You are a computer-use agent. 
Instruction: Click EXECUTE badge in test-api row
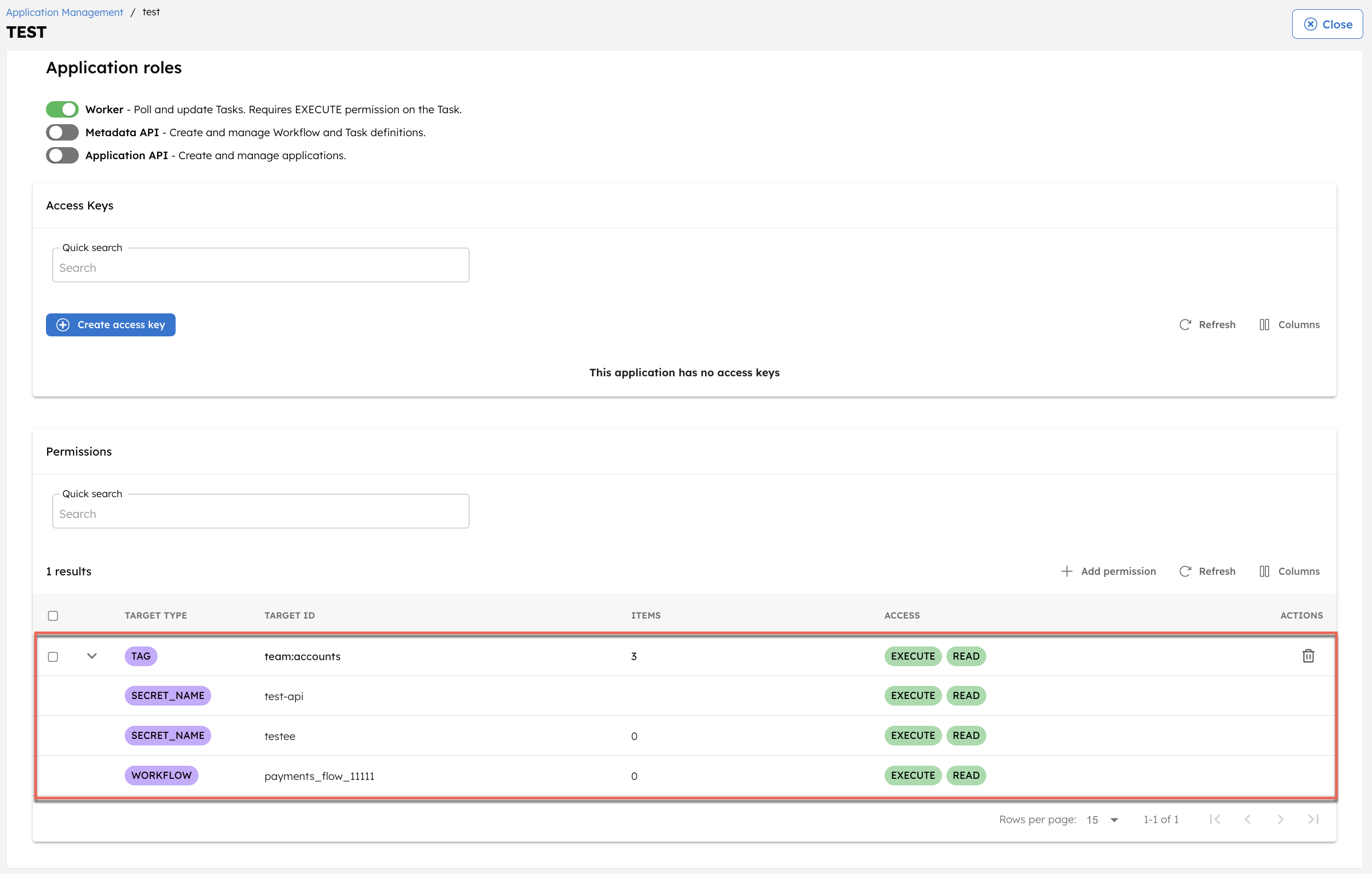[912, 695]
